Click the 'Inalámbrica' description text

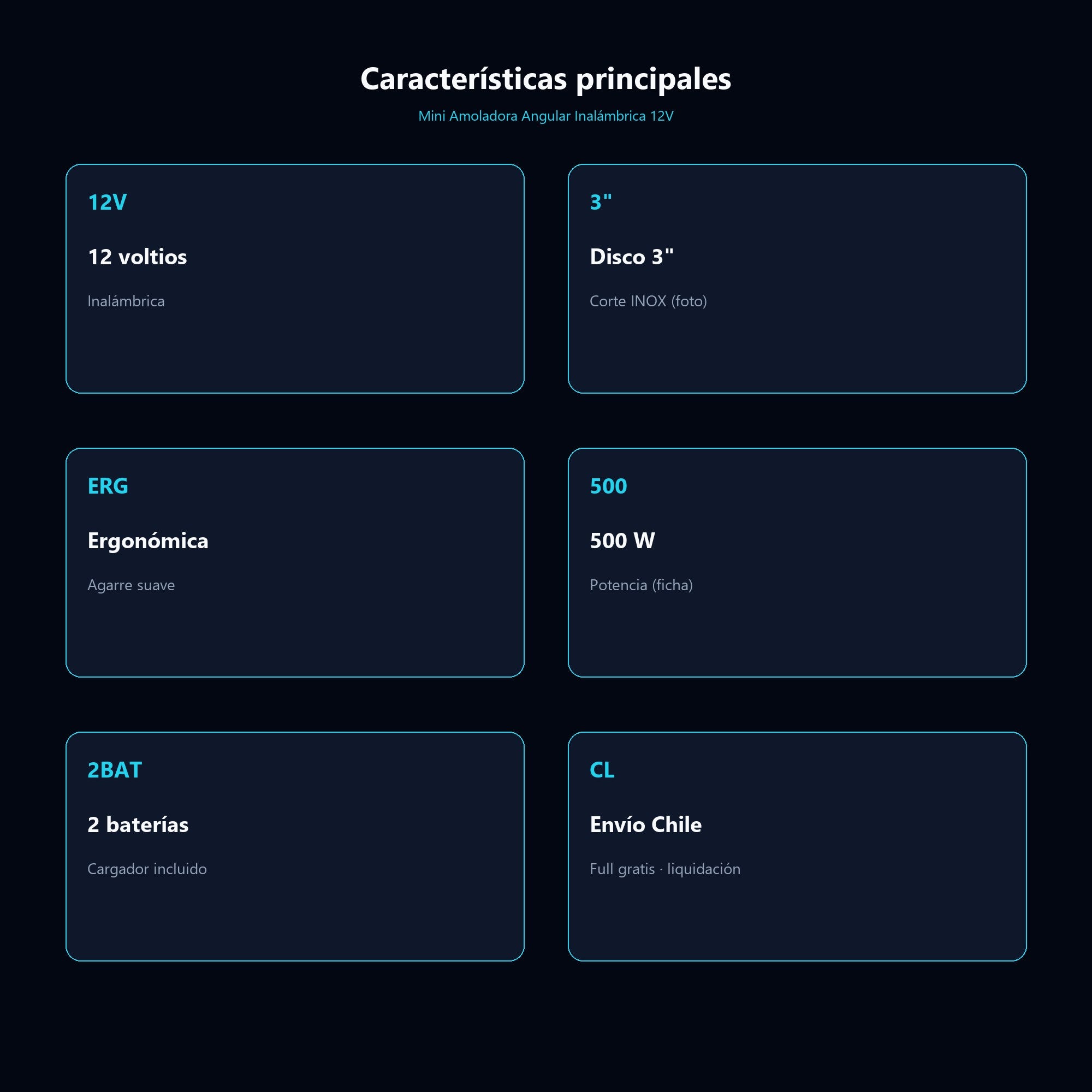tap(126, 301)
